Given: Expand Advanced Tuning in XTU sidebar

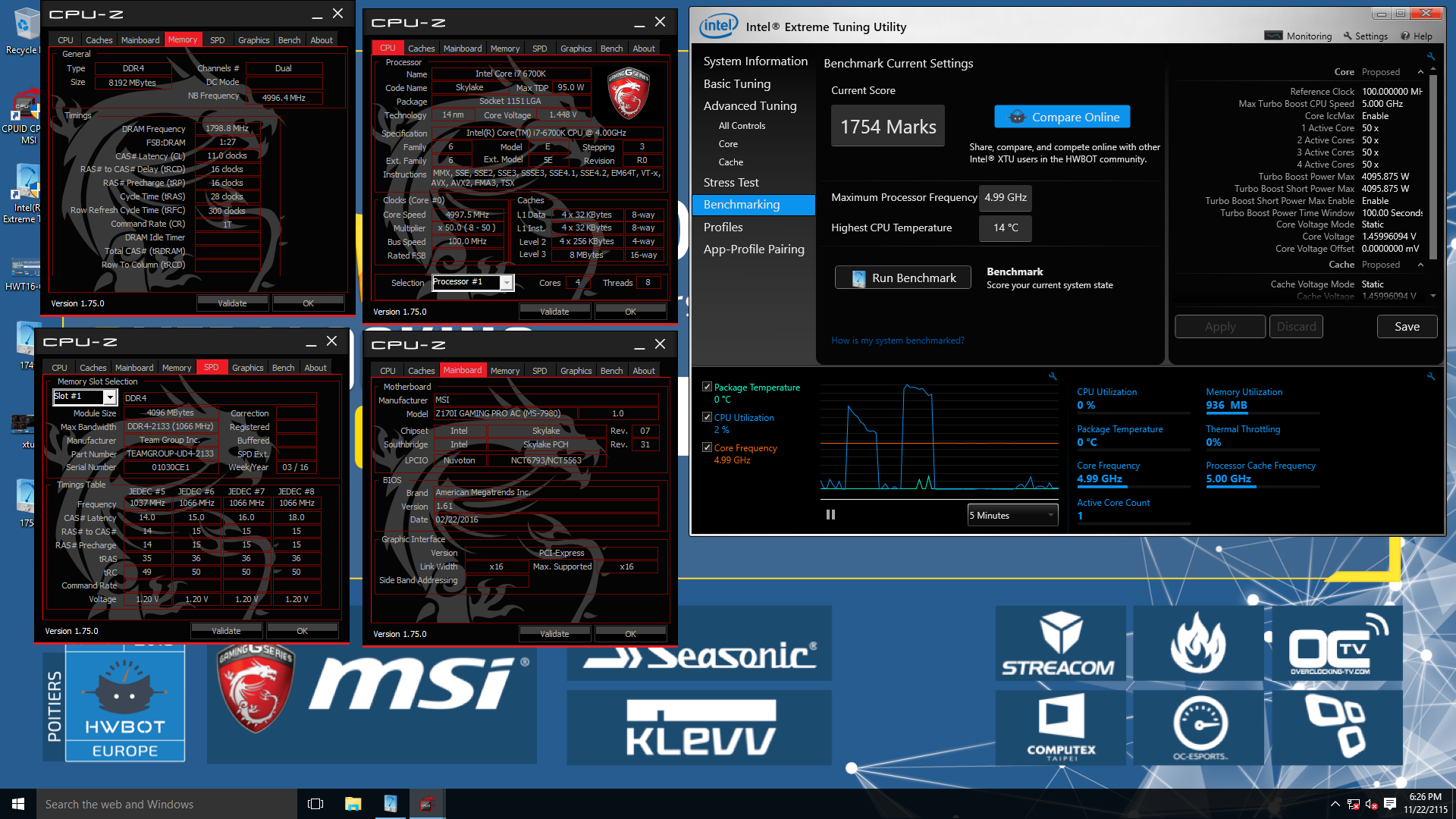Looking at the screenshot, I should 750,106.
